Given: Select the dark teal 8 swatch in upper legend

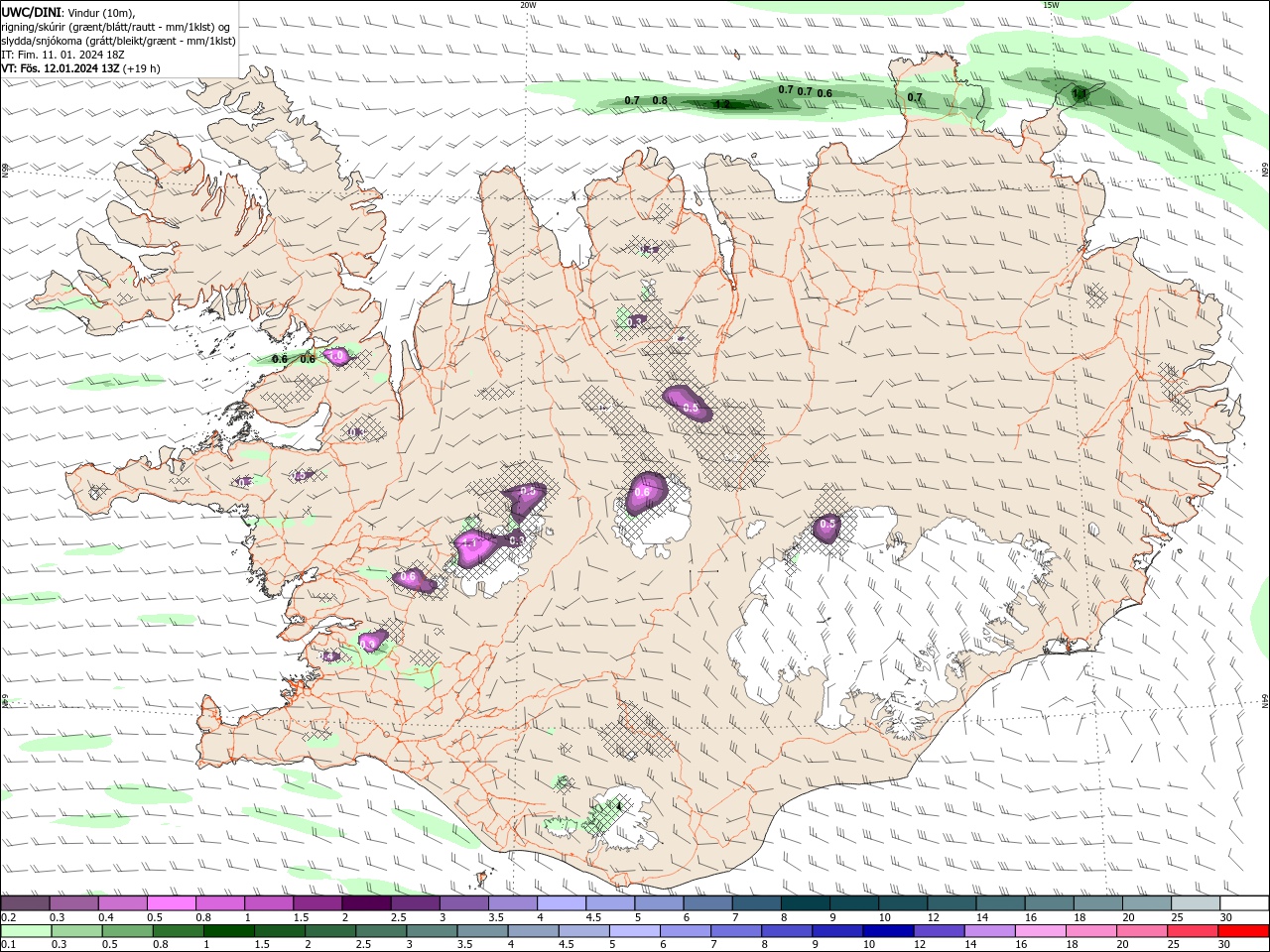Looking at the screenshot, I should pos(805,902).
